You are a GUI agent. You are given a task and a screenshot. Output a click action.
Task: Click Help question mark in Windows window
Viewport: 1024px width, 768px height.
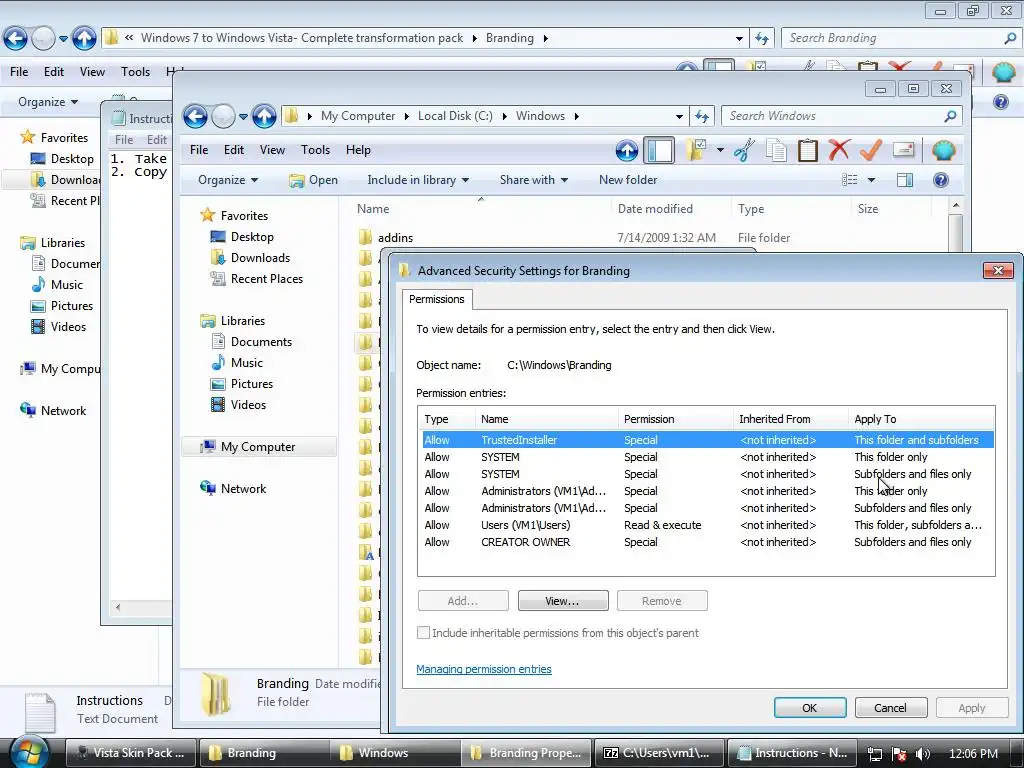(x=941, y=180)
